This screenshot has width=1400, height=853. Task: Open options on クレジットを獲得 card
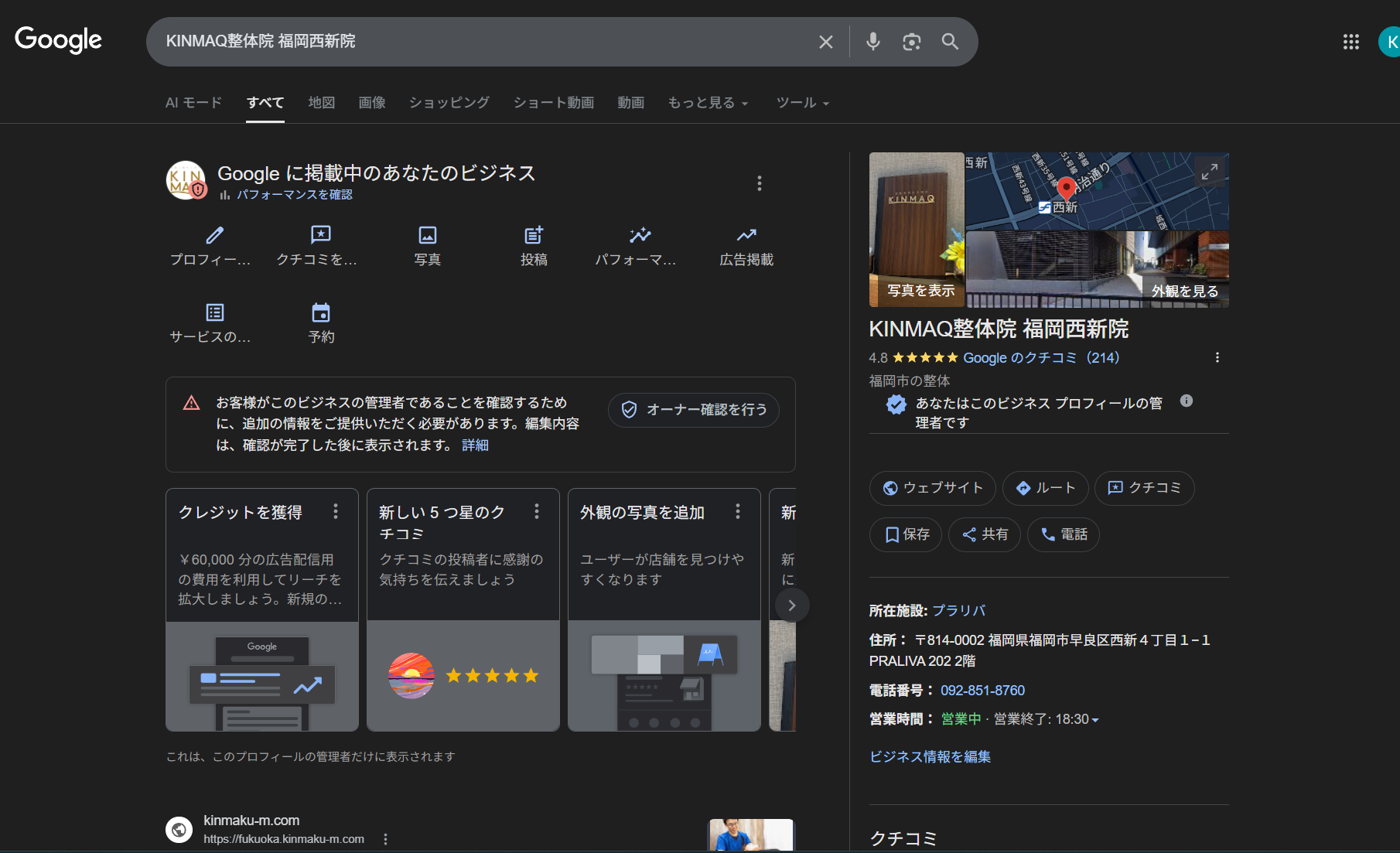[x=336, y=511]
